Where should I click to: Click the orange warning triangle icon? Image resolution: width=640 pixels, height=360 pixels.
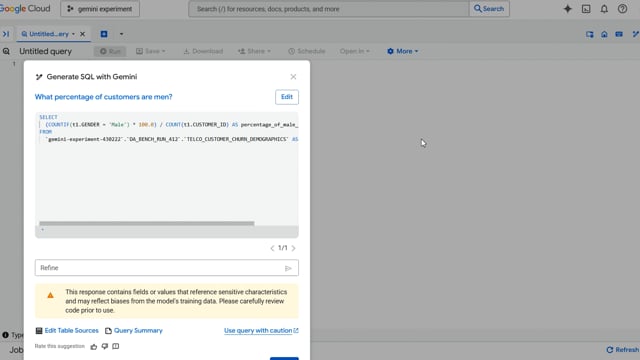pos(50,296)
